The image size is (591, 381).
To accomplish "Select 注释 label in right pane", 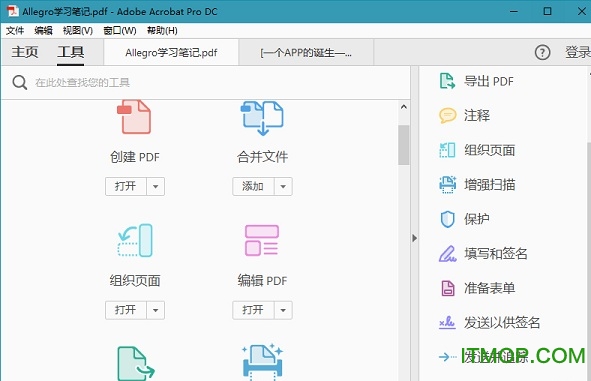I will 477,115.
